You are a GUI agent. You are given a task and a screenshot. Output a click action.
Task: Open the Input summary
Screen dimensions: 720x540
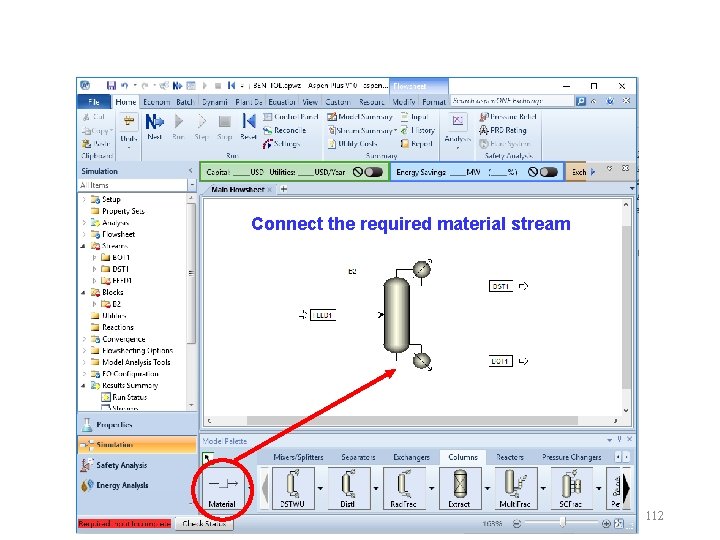(414, 117)
